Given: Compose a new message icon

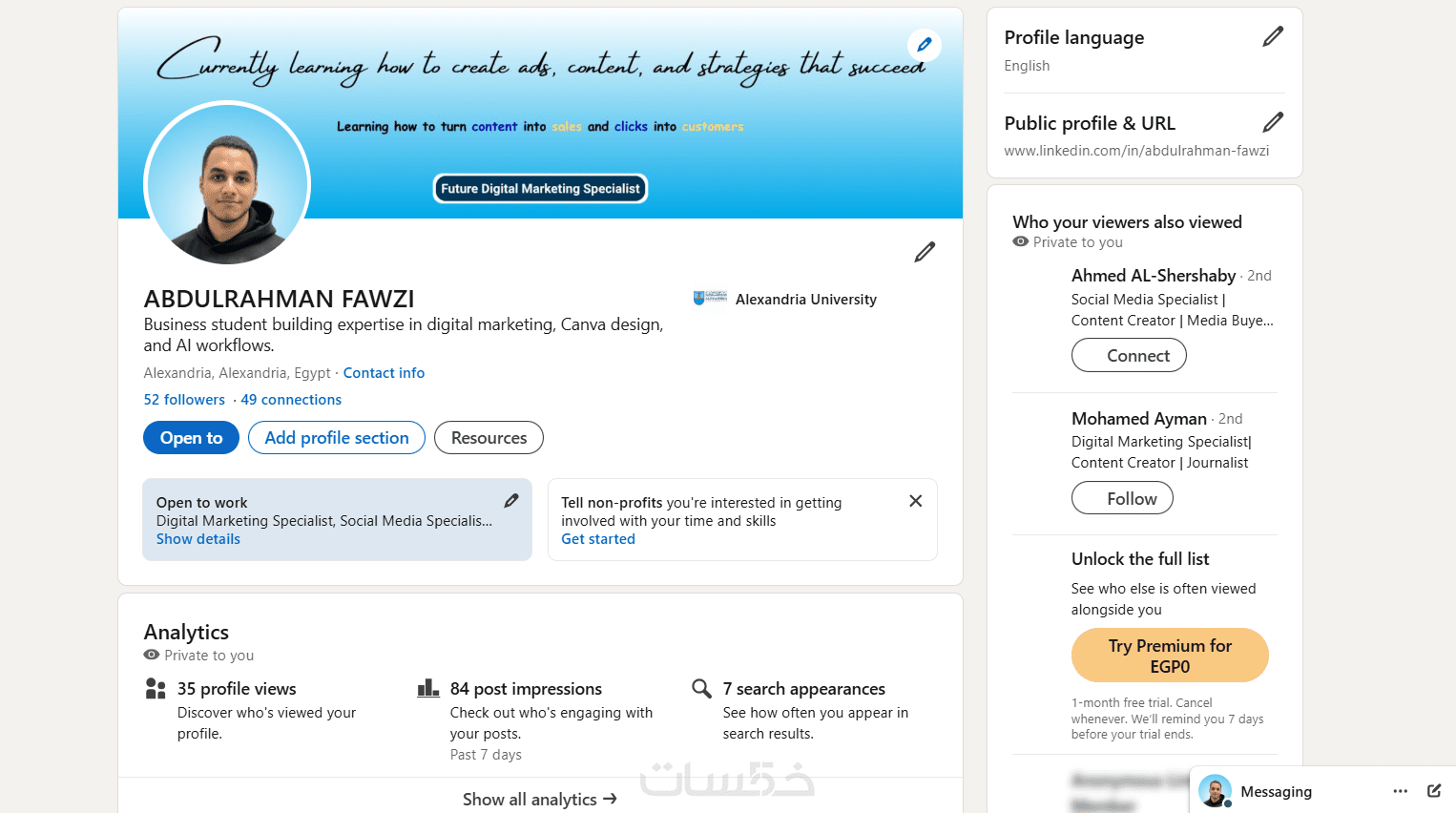Looking at the screenshot, I should [x=1434, y=791].
